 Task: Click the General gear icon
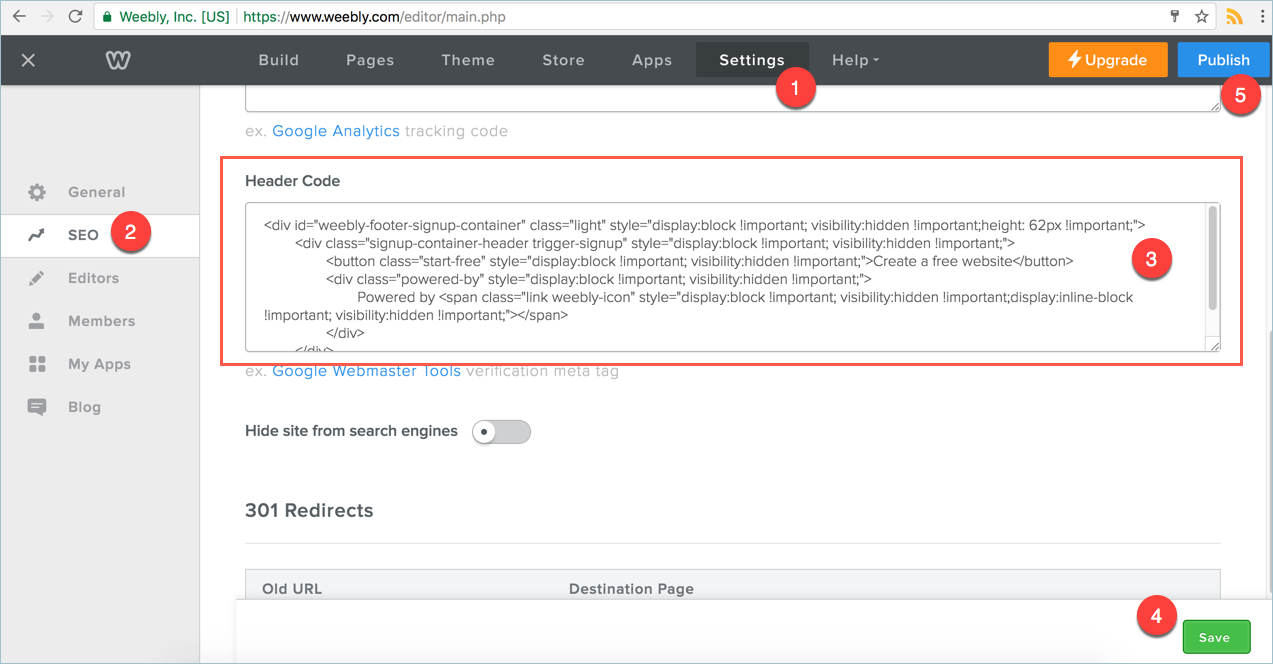tap(37, 192)
